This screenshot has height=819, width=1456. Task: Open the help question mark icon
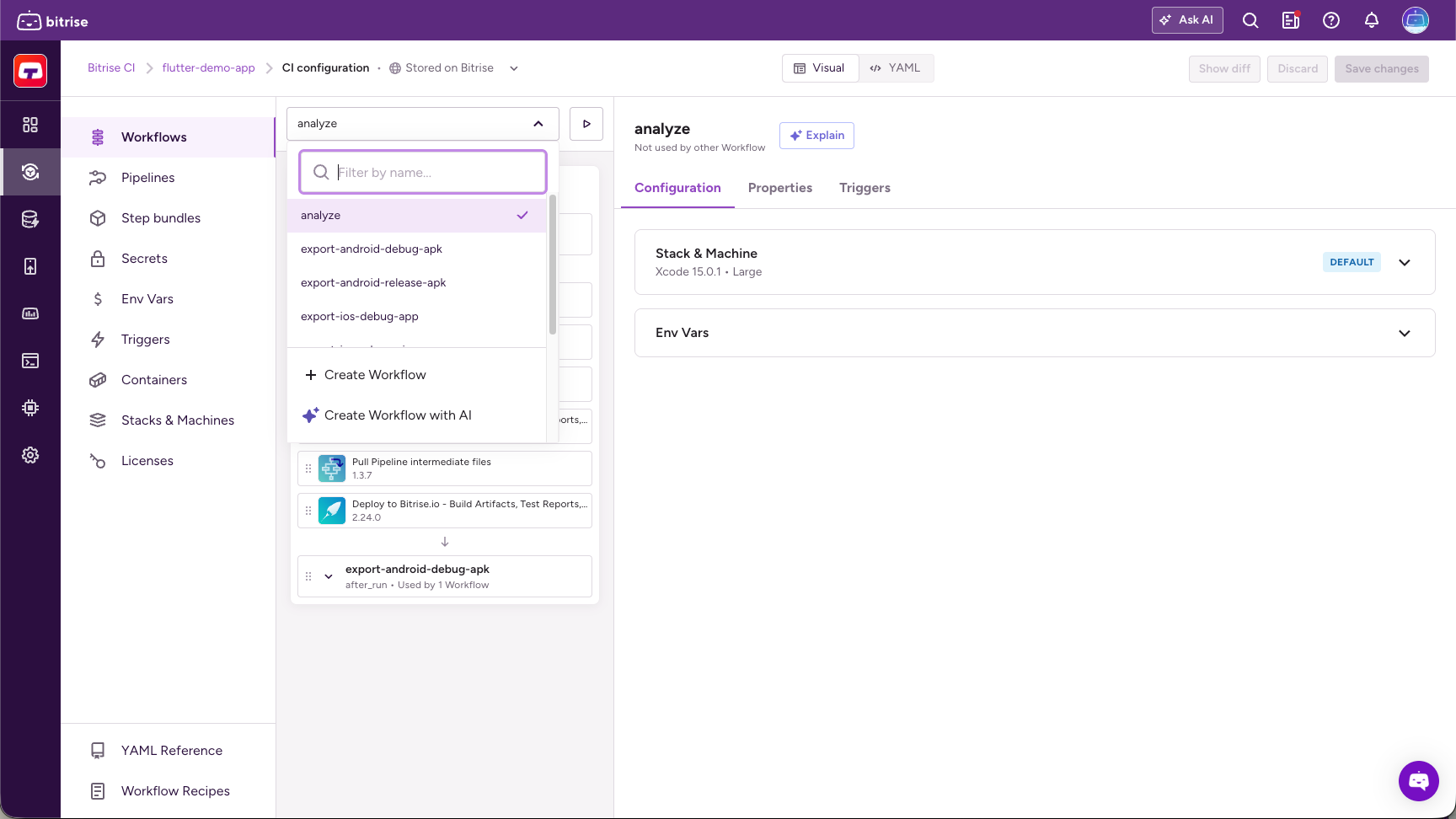(1331, 20)
